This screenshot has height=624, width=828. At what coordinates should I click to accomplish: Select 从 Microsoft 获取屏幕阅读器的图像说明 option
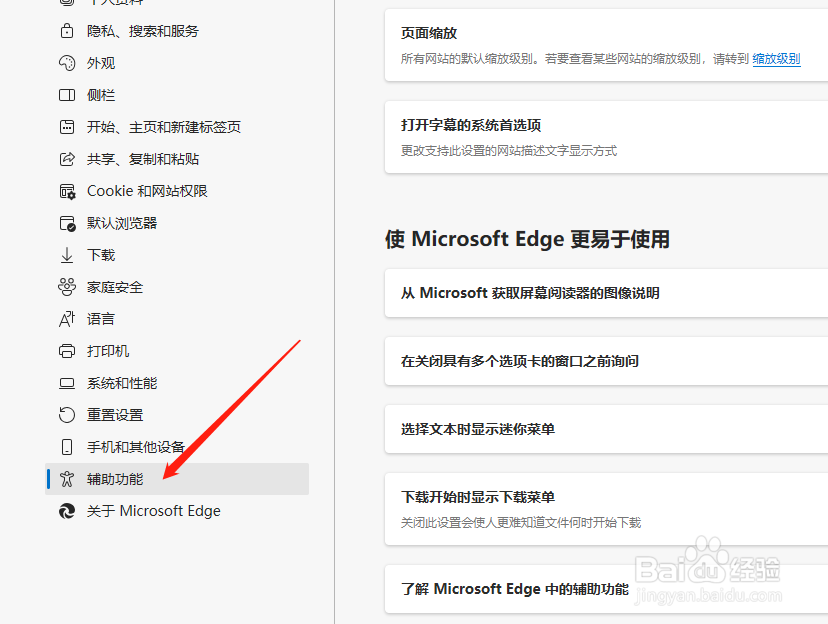pyautogui.click(x=606, y=293)
